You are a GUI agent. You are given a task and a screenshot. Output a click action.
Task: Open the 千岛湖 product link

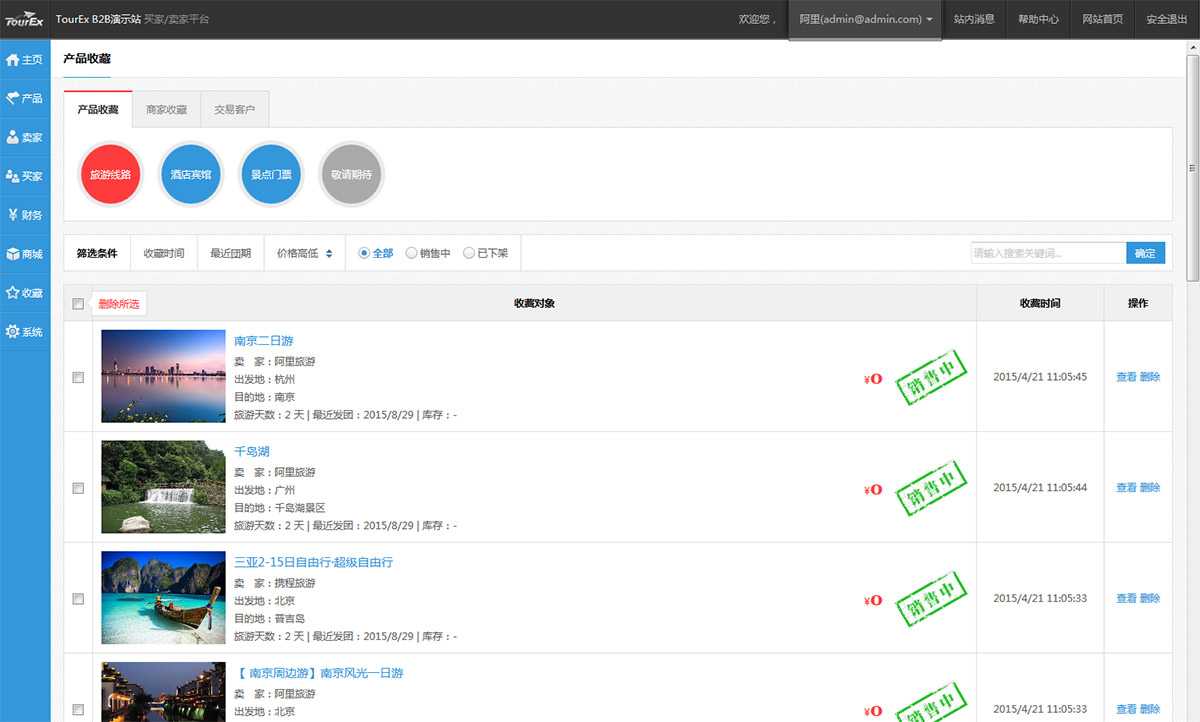click(x=252, y=452)
